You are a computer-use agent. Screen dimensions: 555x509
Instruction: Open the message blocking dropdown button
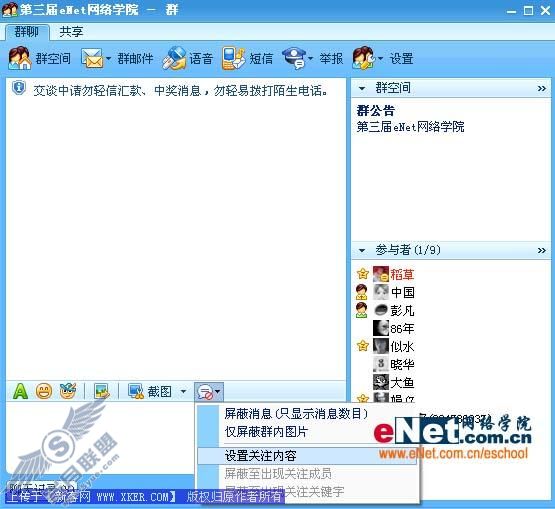click(x=209, y=392)
